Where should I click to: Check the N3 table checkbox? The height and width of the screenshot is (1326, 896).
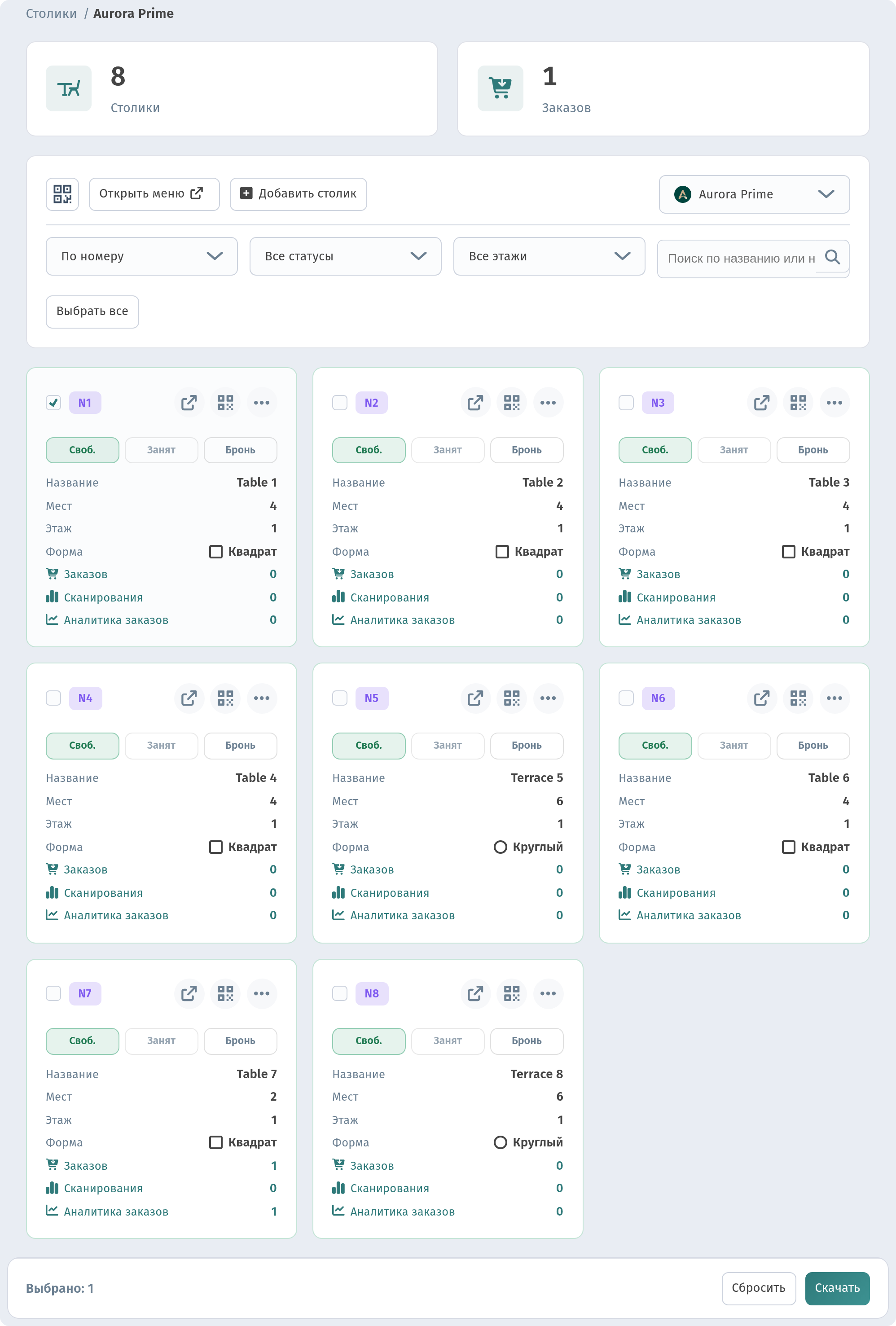[627, 403]
